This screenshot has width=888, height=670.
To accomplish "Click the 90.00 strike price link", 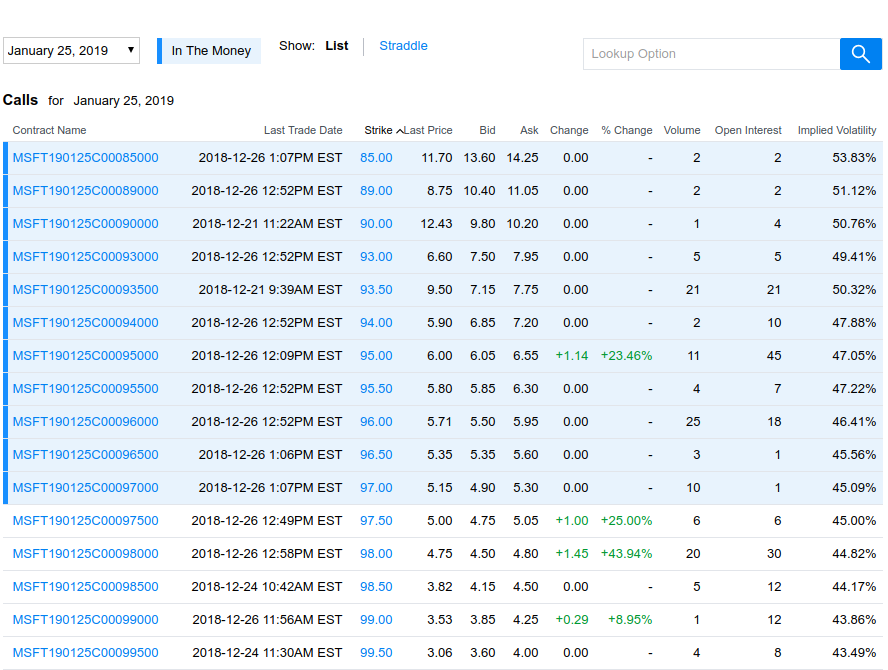I will 376,224.
